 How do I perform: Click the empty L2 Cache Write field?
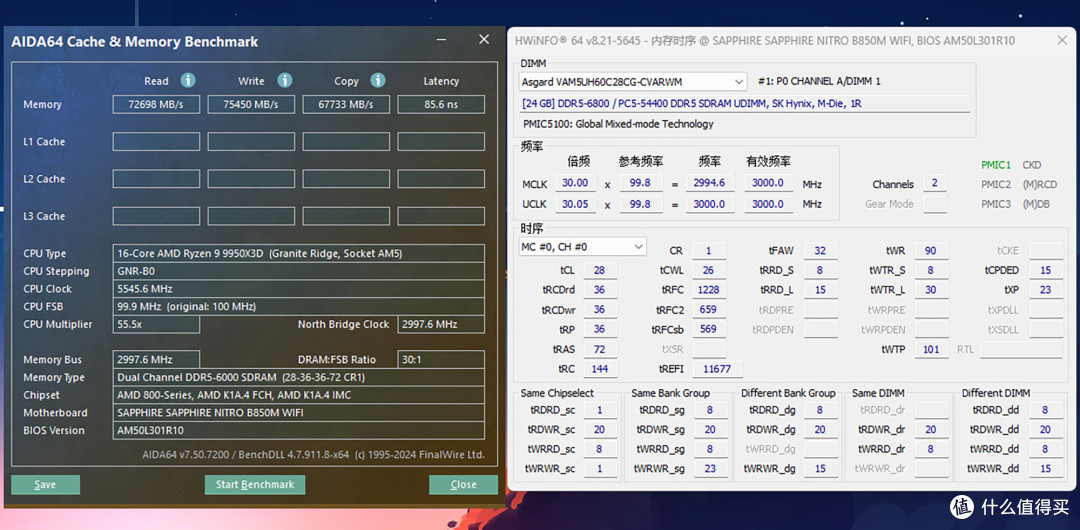pyautogui.click(x=251, y=179)
